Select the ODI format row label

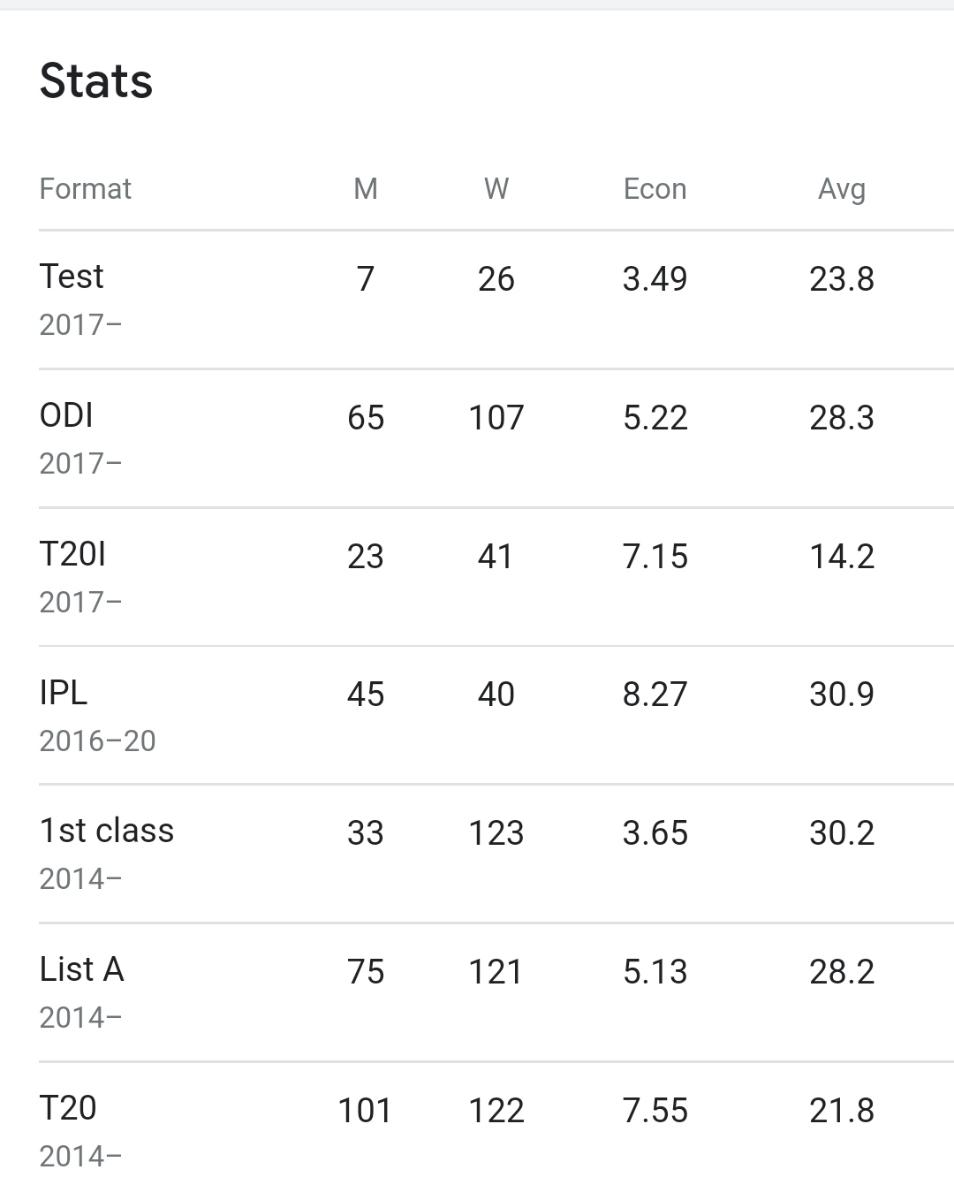[66, 415]
